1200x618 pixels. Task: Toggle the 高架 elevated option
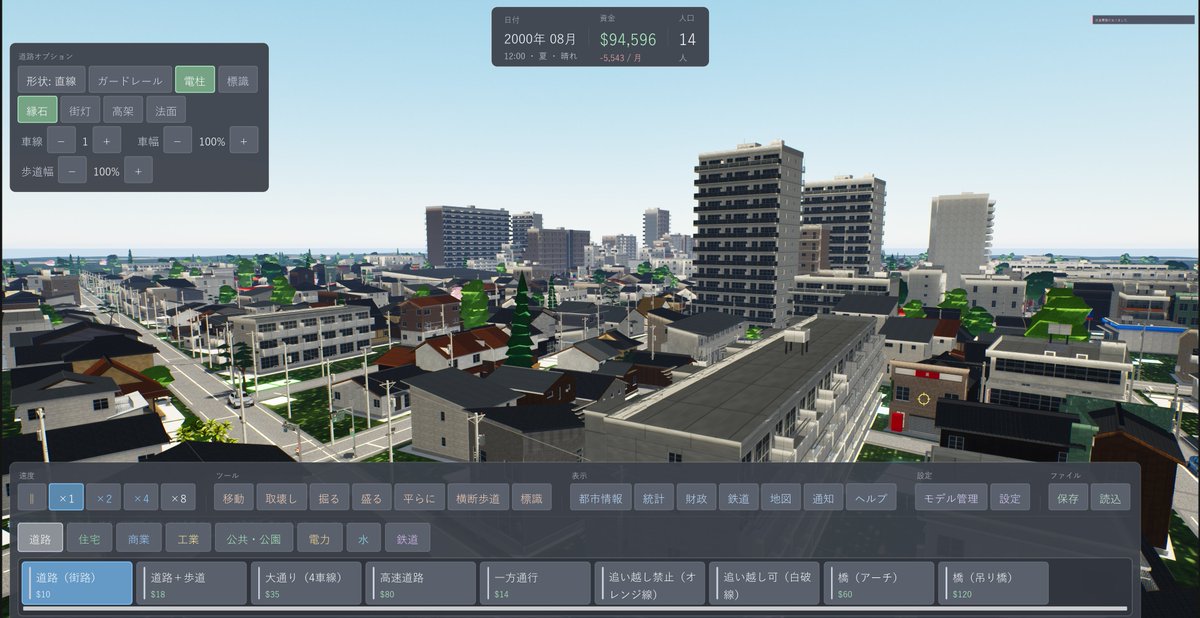coord(123,110)
